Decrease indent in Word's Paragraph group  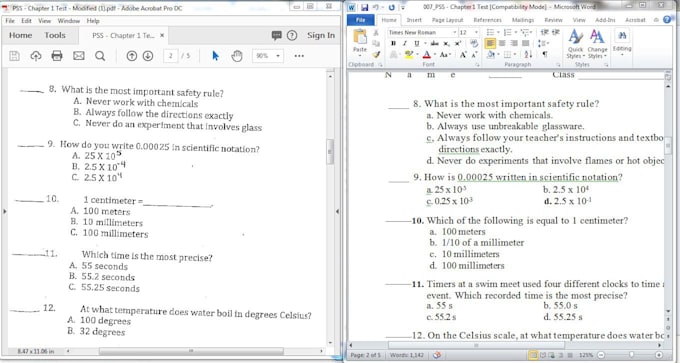point(545,33)
